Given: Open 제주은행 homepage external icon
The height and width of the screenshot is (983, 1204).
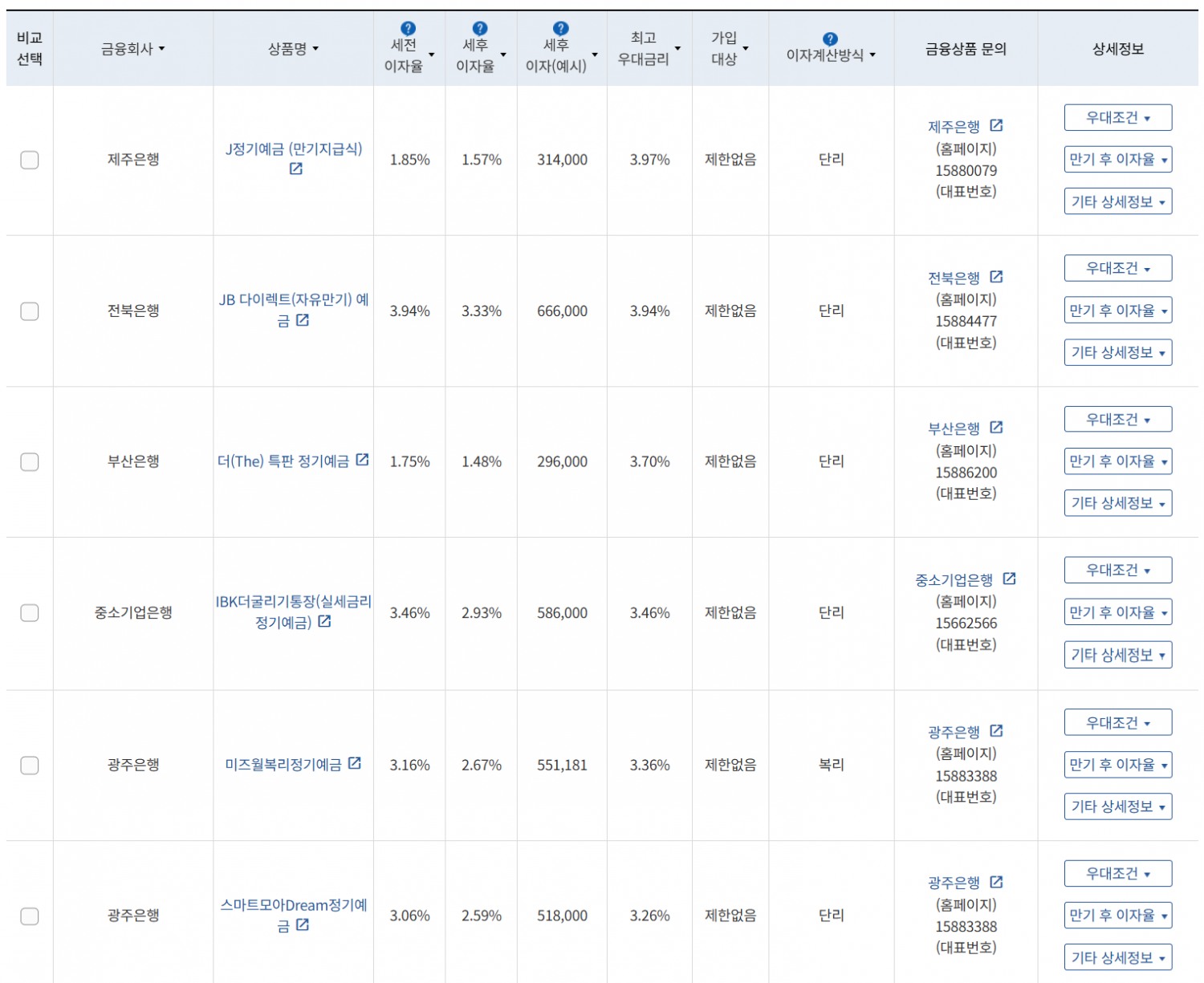Looking at the screenshot, I should pyautogui.click(x=996, y=126).
